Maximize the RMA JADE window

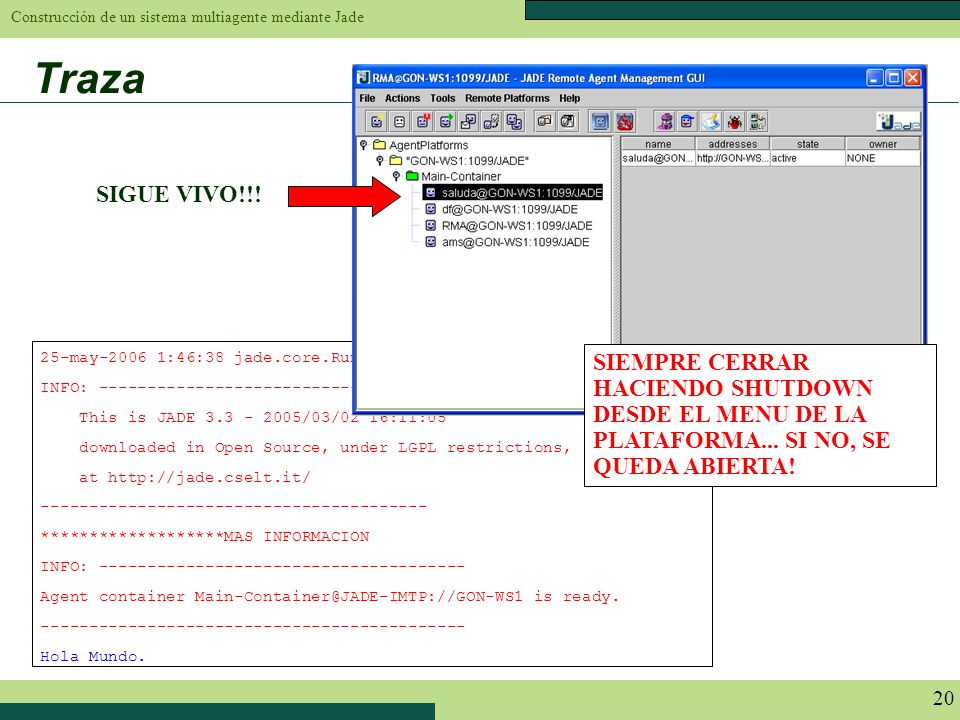(894, 78)
